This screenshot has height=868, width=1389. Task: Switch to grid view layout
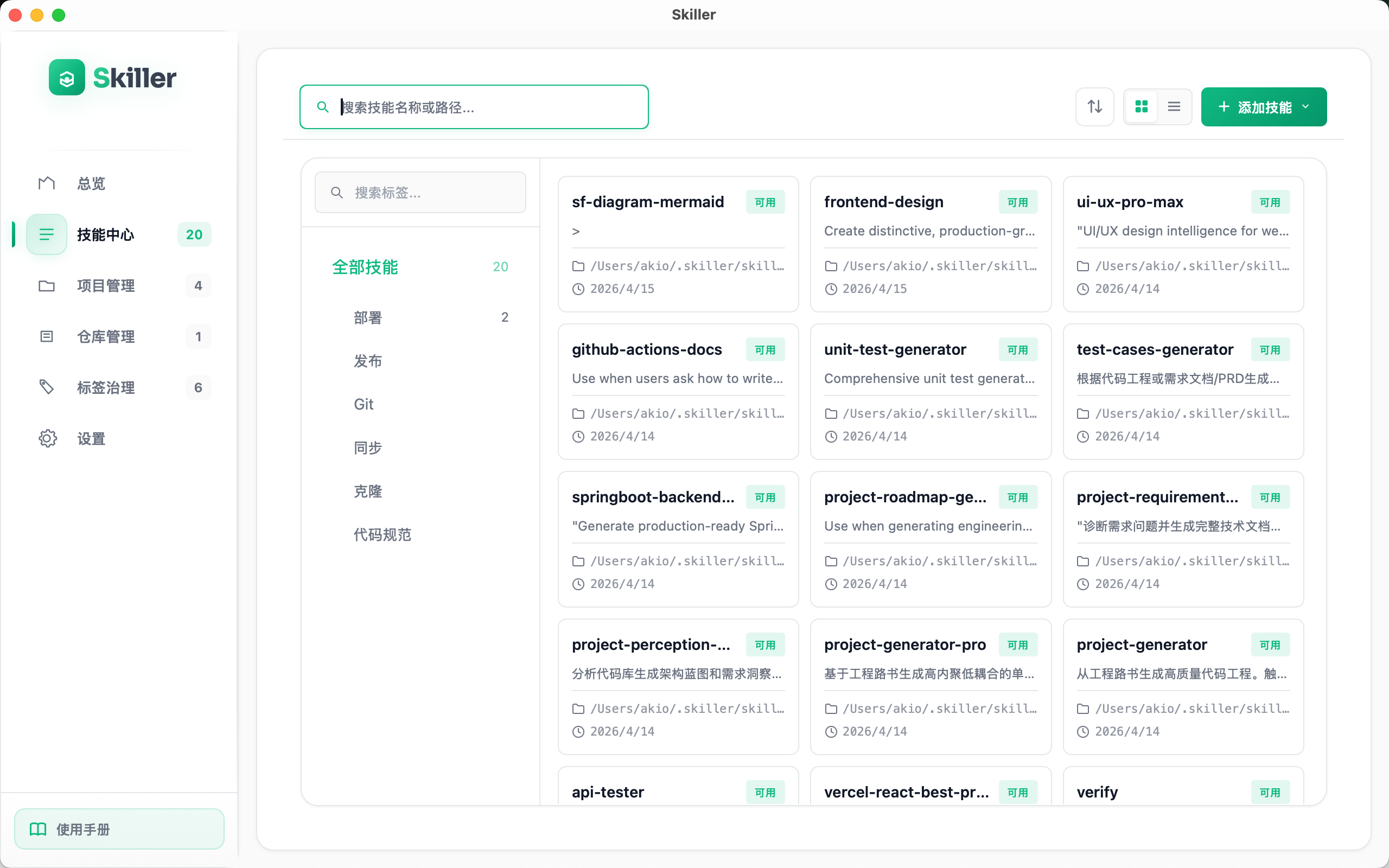pyautogui.click(x=1142, y=106)
